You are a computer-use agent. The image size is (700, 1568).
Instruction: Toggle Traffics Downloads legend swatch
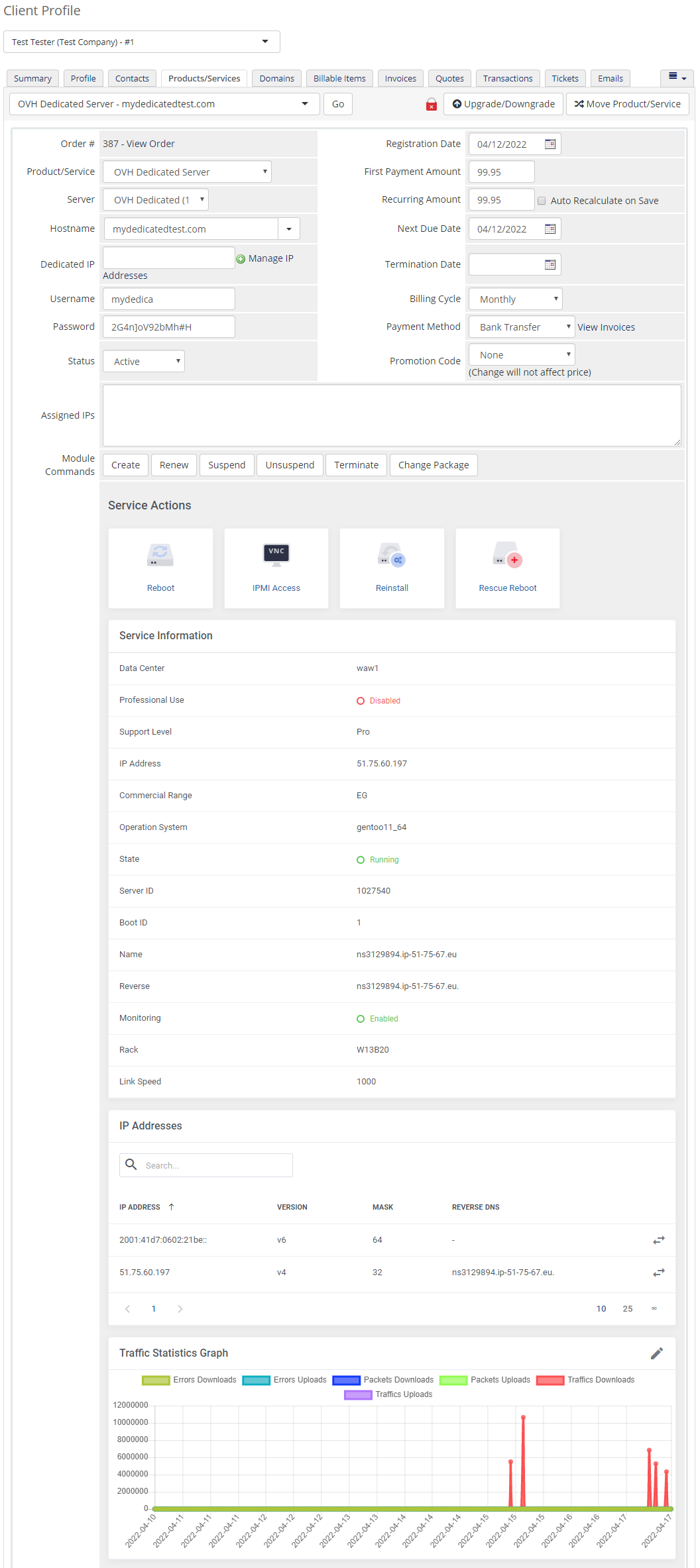(x=550, y=1381)
